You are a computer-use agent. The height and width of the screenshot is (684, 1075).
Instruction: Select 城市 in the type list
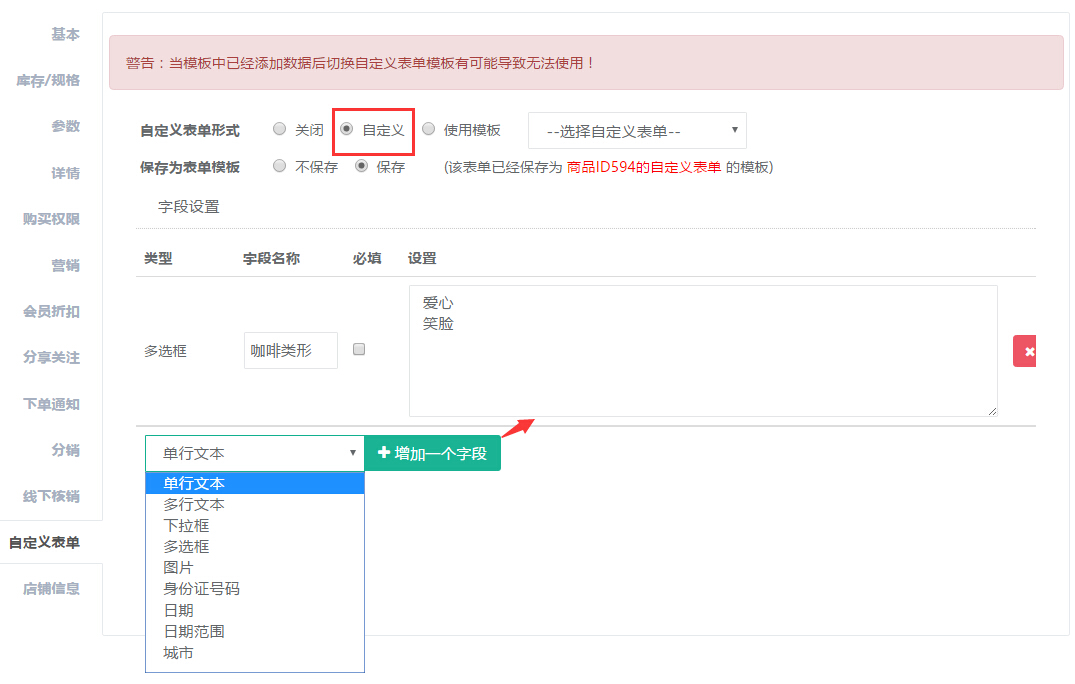coord(179,653)
